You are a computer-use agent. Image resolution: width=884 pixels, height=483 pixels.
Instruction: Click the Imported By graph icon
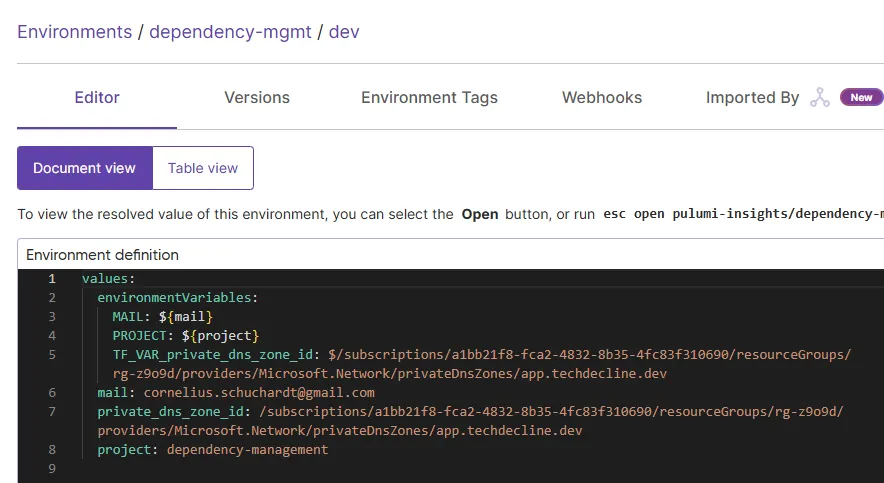[x=820, y=98]
